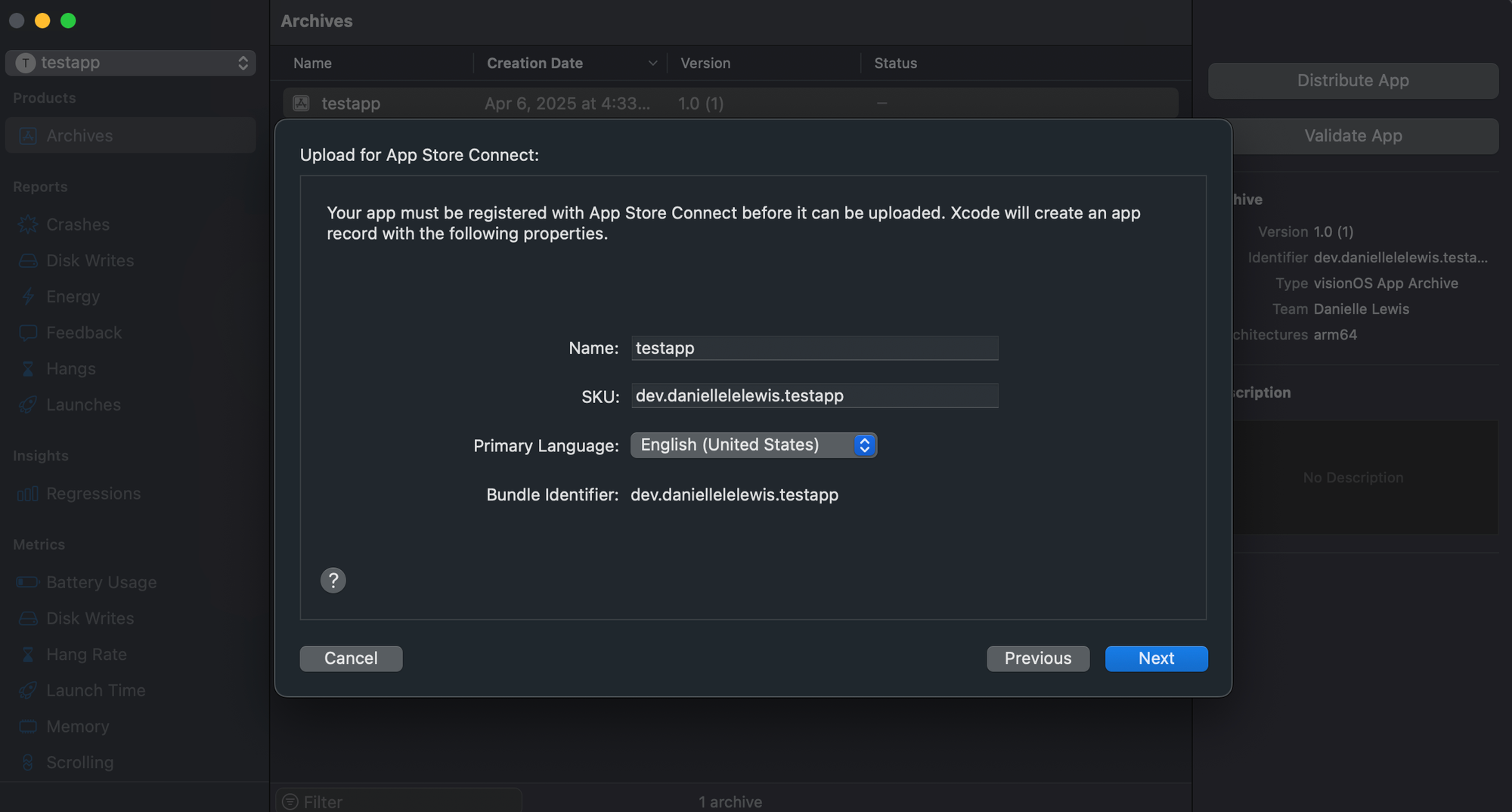Click the Disk Writes icon under Reports
The width and height of the screenshot is (1512, 812).
tap(28, 260)
